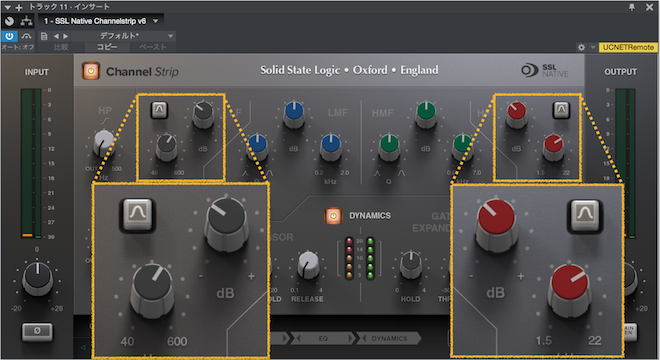
Task: Toggle the Channel Strip power button
Action: 90,71
